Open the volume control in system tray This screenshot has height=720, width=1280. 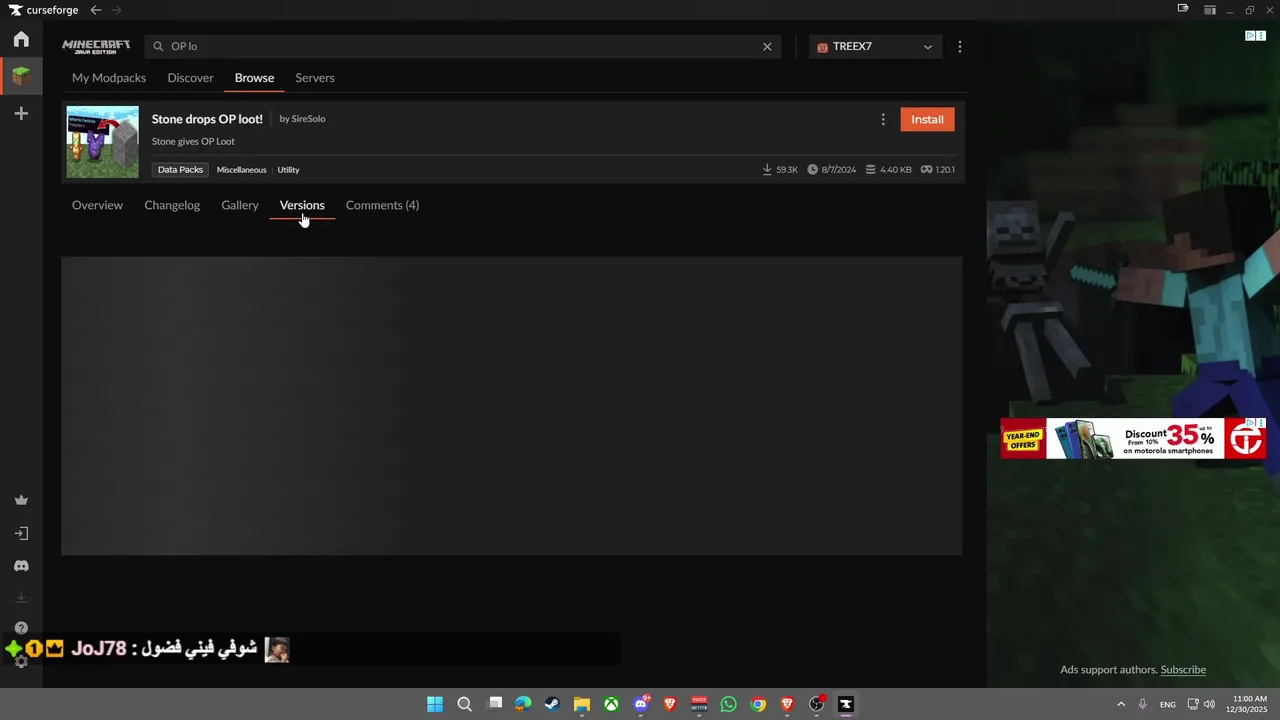pos(1209,704)
